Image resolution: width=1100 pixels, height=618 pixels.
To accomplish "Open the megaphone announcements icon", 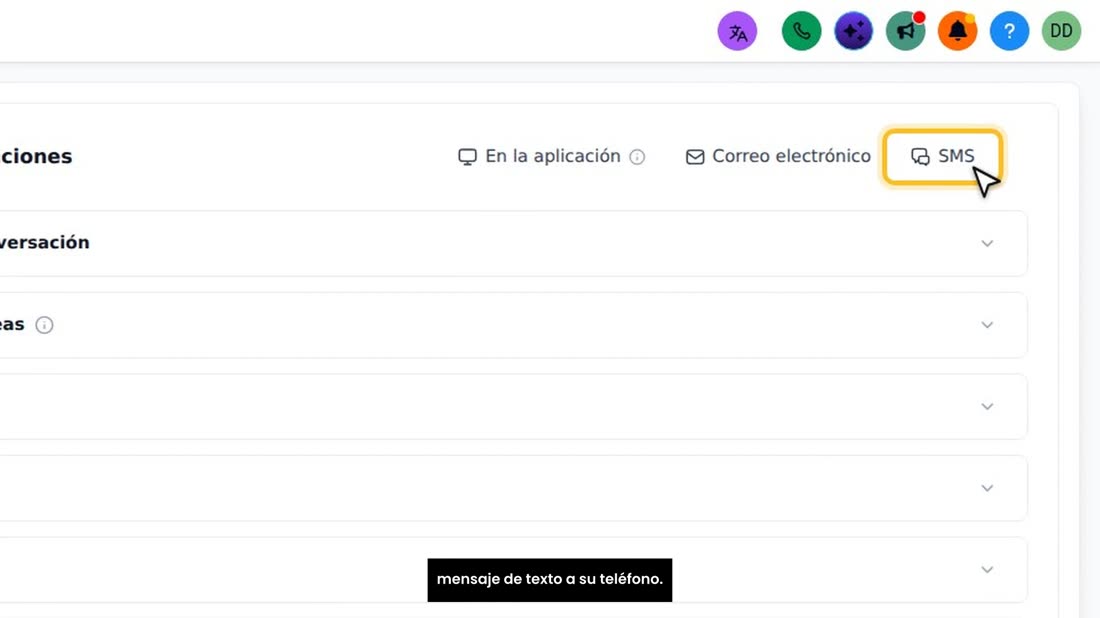I will 905,31.
